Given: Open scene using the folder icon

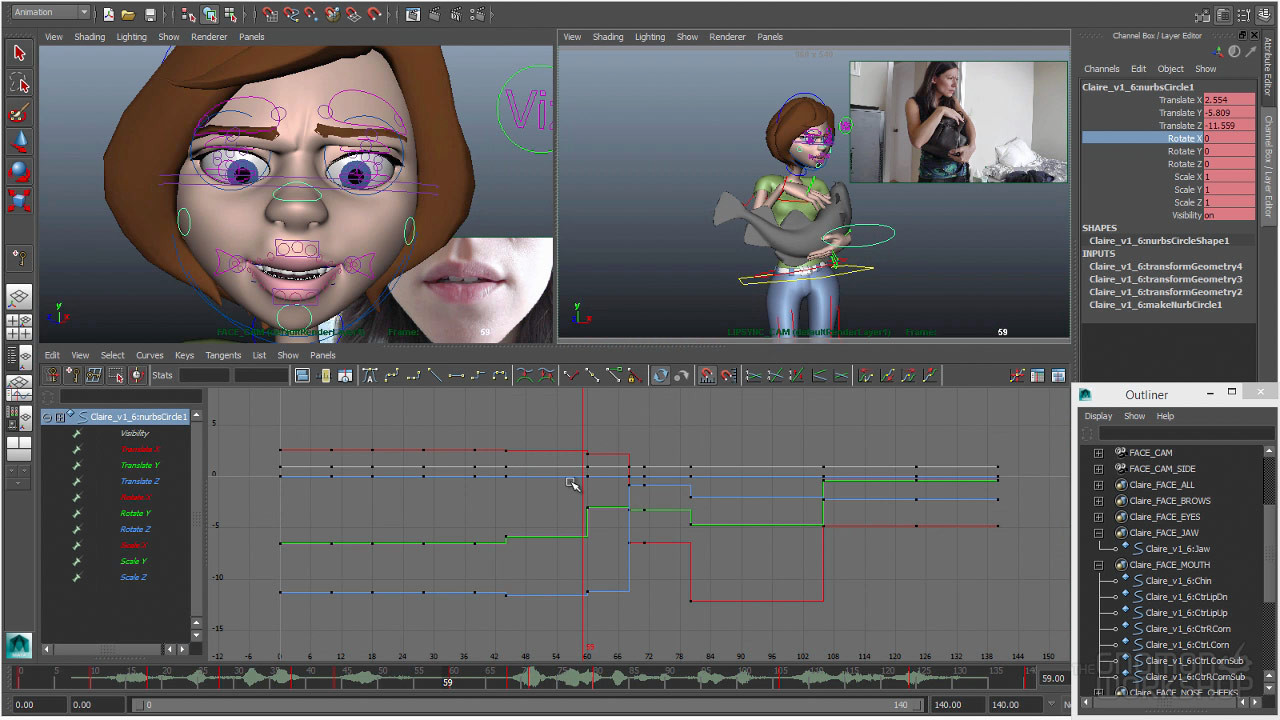Looking at the screenshot, I should coord(129,15).
